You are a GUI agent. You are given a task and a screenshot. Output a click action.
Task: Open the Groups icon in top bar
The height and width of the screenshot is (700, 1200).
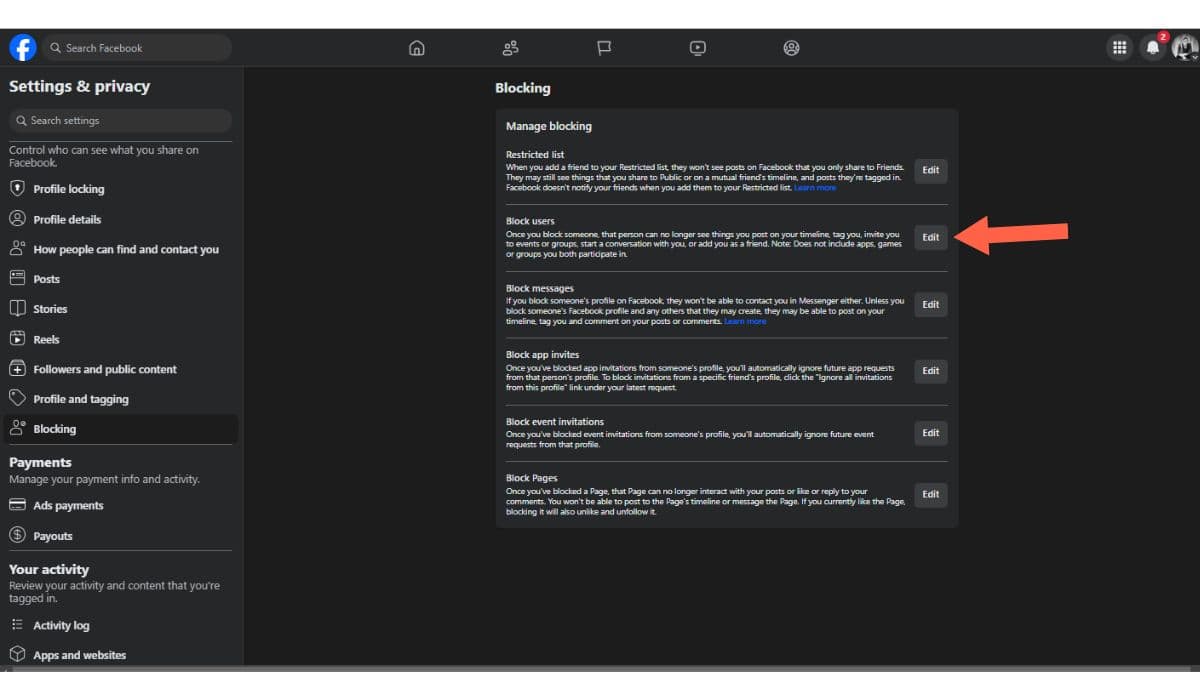(791, 48)
